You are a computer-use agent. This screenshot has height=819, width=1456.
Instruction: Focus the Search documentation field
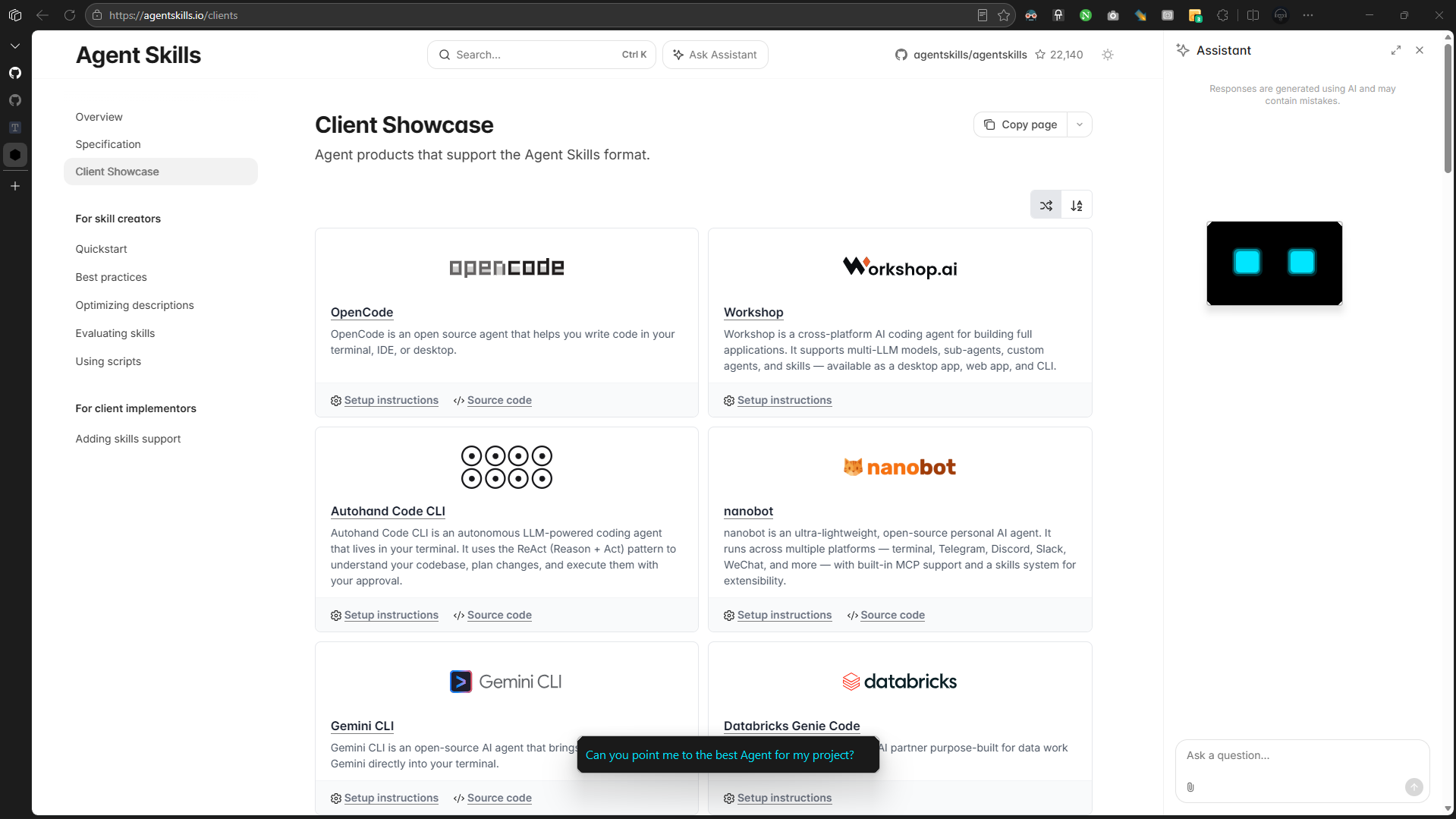[x=541, y=55]
